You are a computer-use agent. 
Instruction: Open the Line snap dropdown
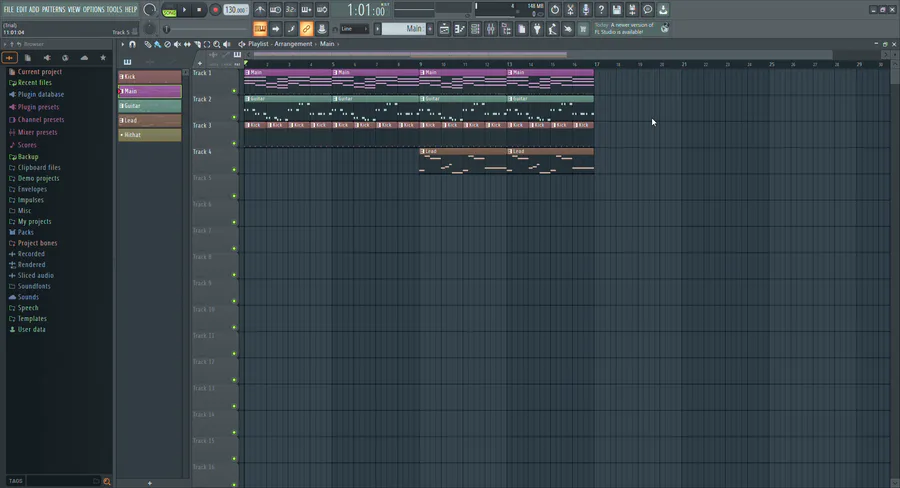coord(354,29)
